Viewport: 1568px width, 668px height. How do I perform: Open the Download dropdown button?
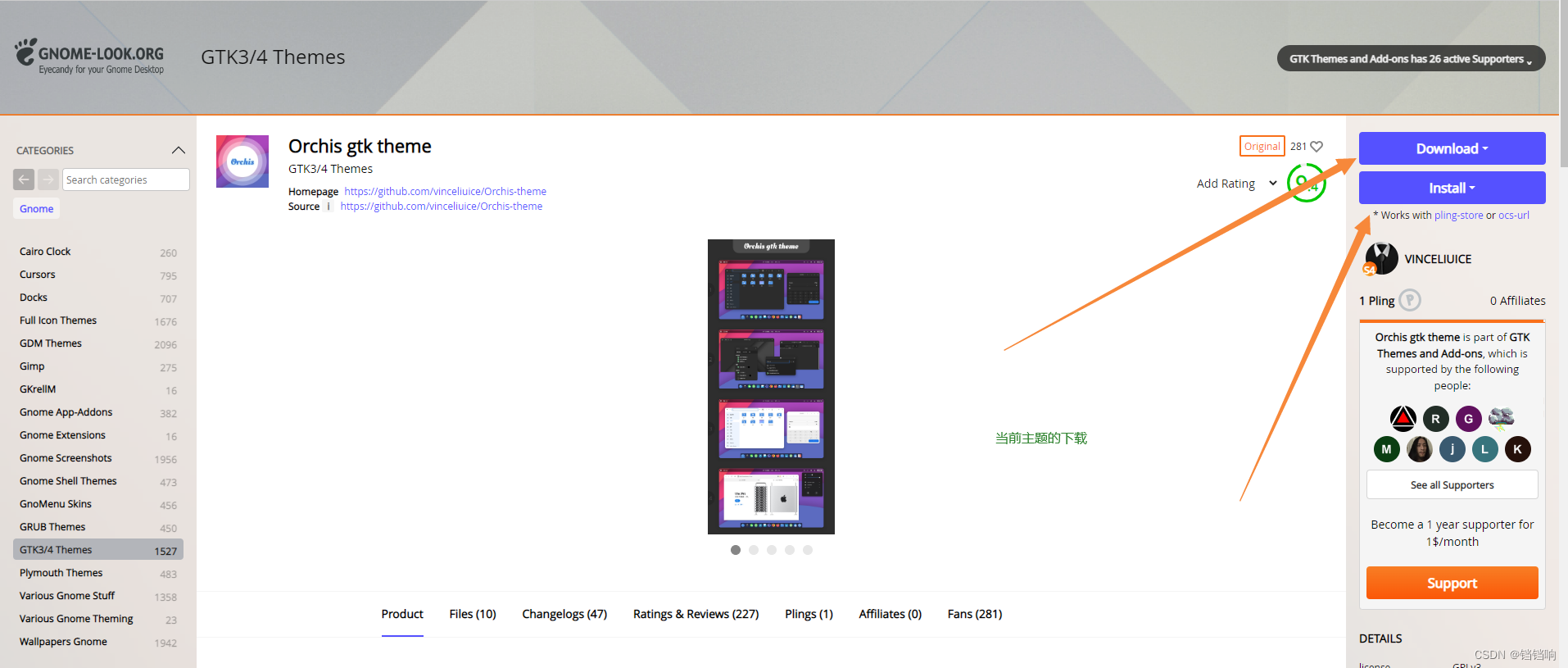coord(1452,148)
